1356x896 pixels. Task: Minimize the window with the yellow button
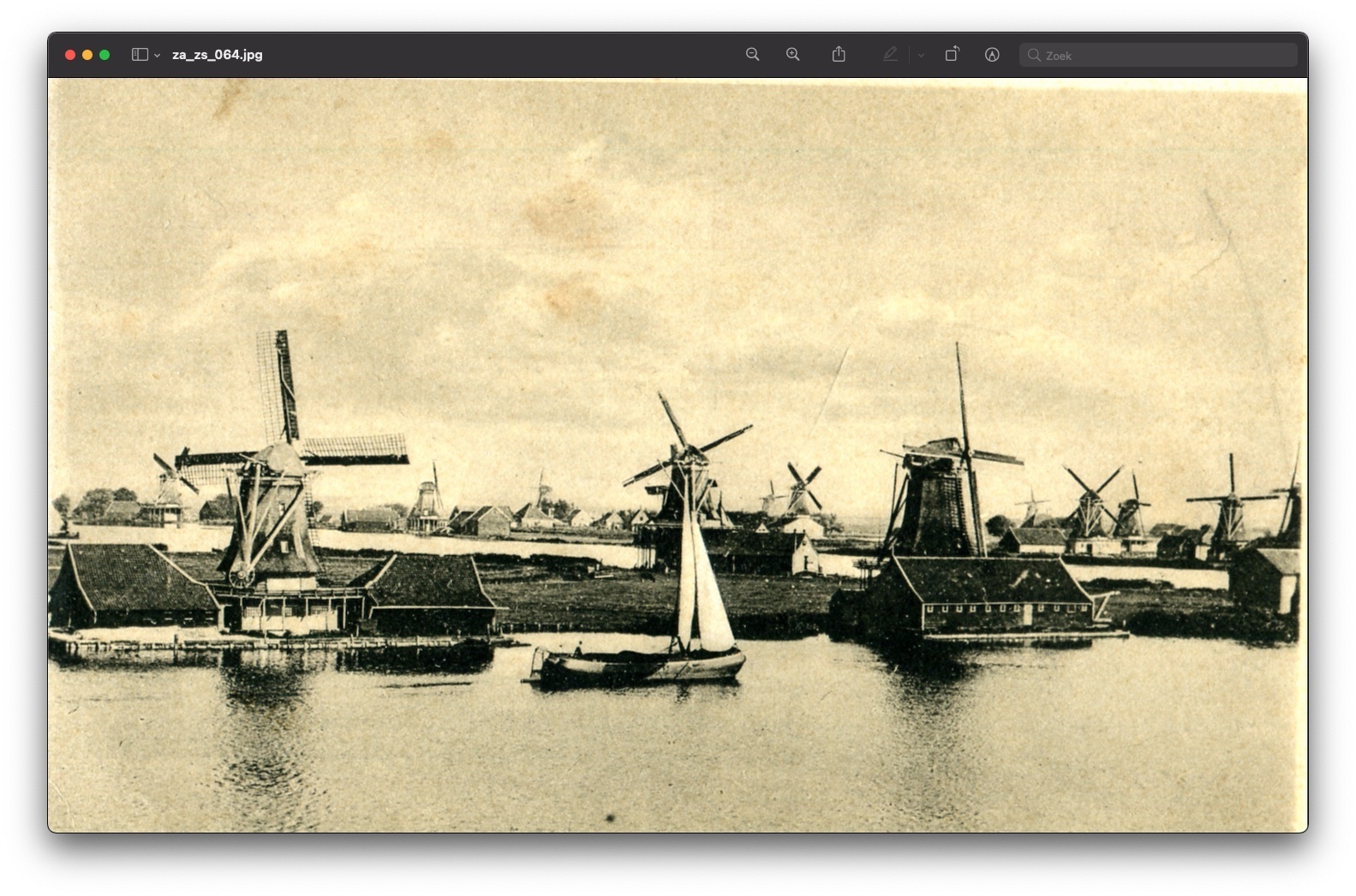tap(87, 55)
